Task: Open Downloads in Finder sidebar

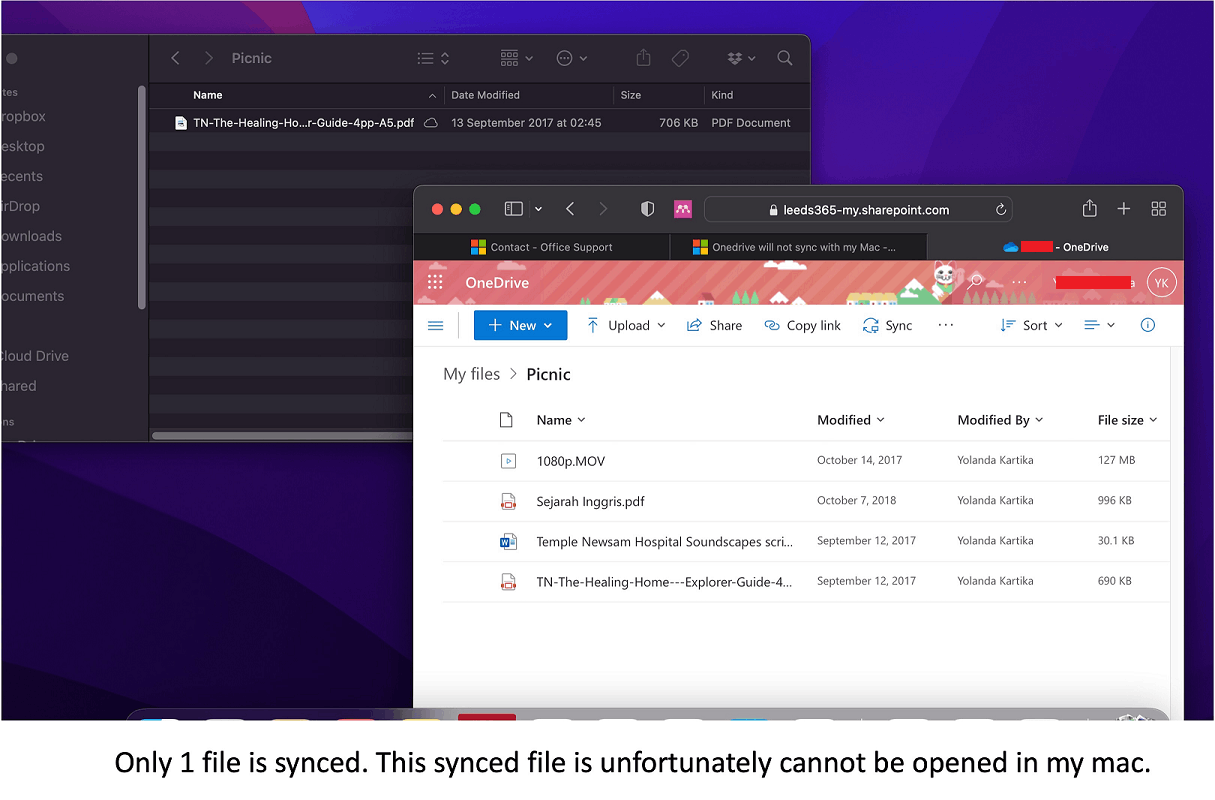Action: 31,236
